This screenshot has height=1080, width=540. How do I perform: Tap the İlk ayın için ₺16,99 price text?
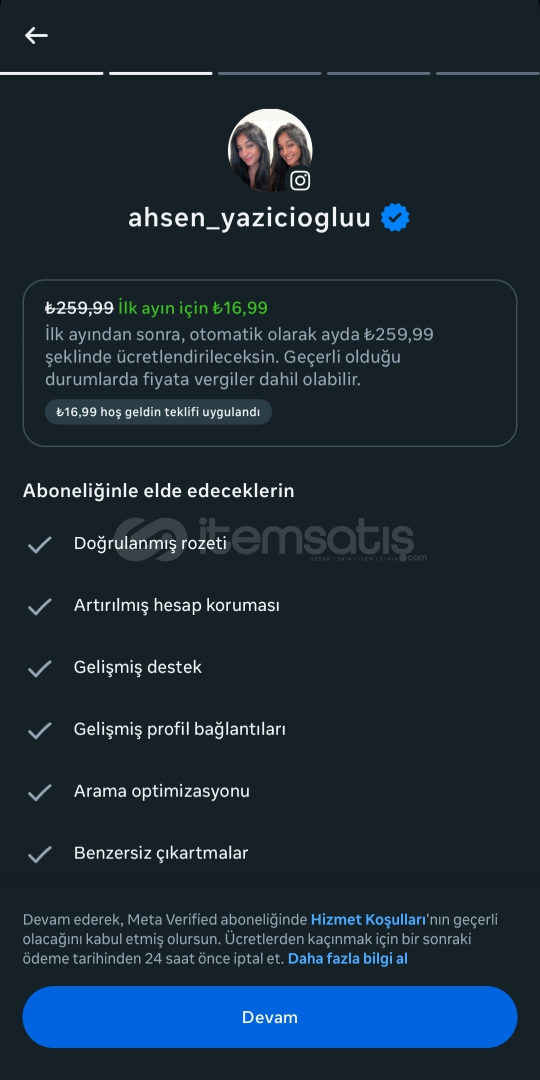(193, 308)
